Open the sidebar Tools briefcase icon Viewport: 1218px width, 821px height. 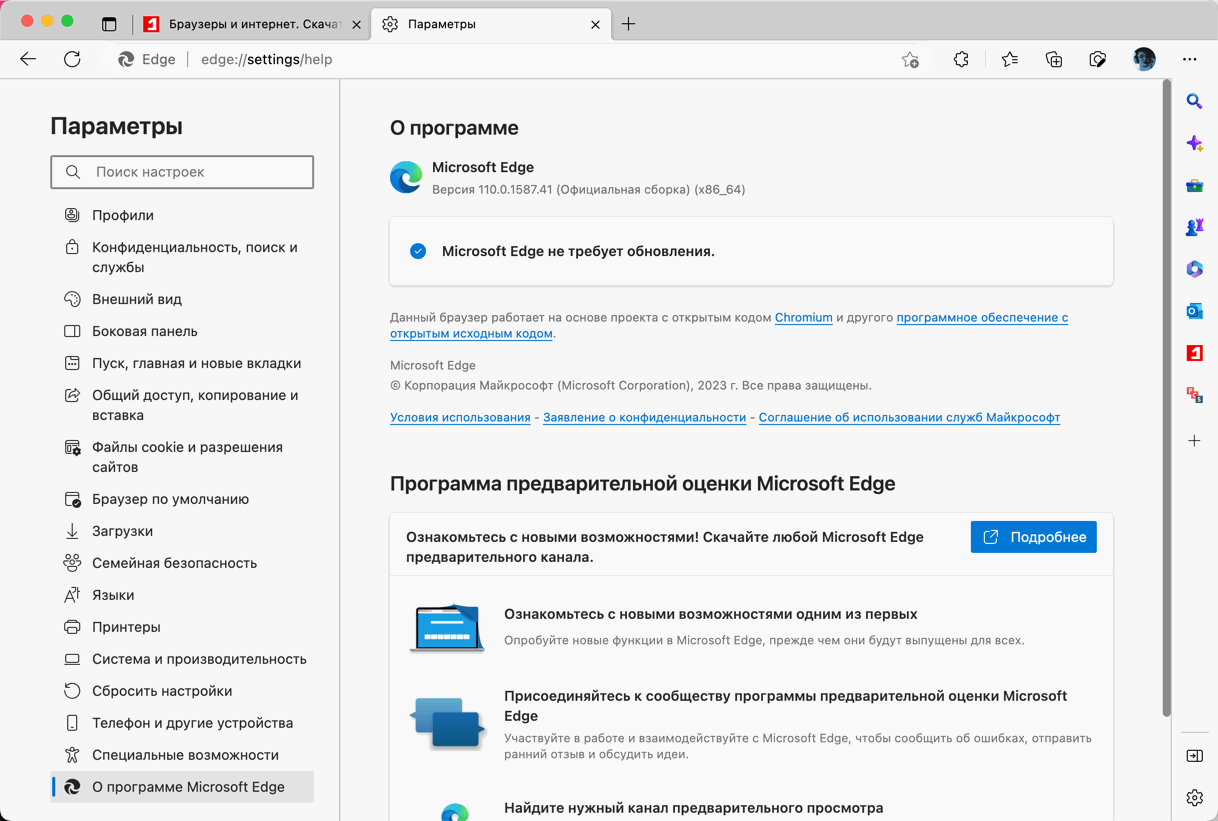click(x=1194, y=185)
